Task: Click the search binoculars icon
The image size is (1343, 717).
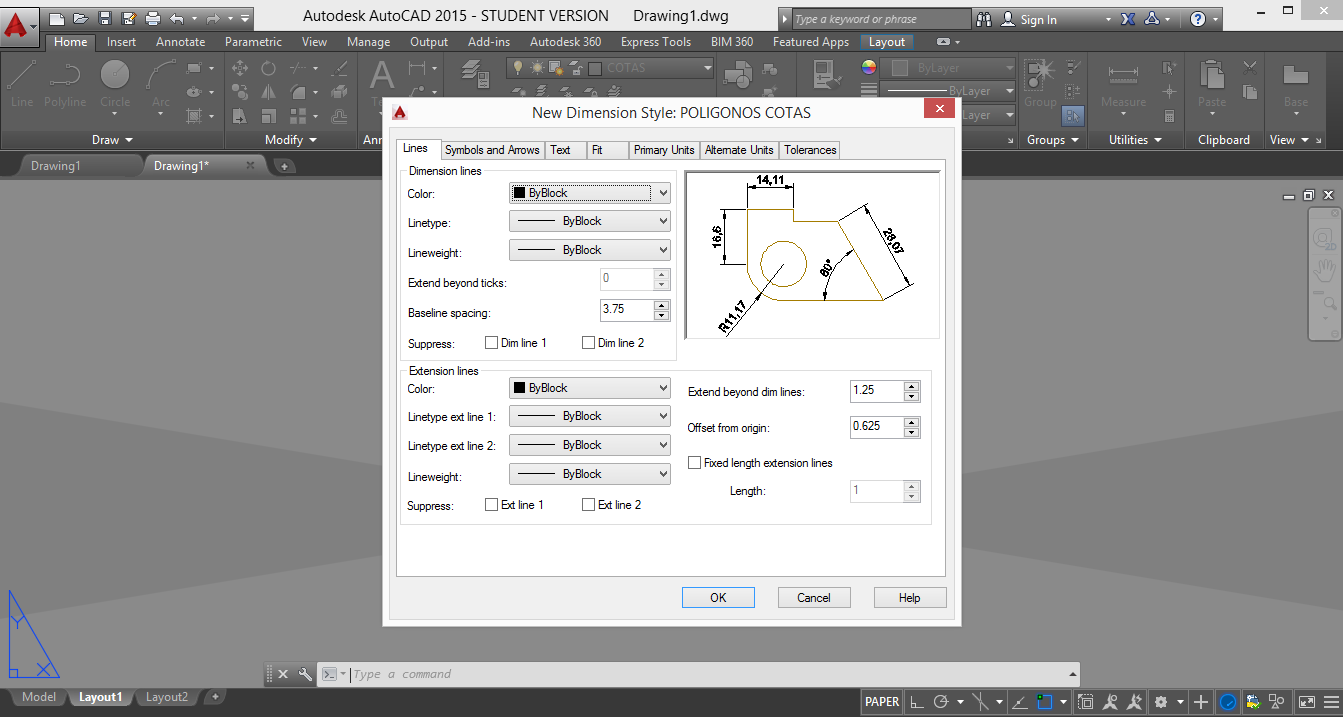Action: click(x=984, y=19)
